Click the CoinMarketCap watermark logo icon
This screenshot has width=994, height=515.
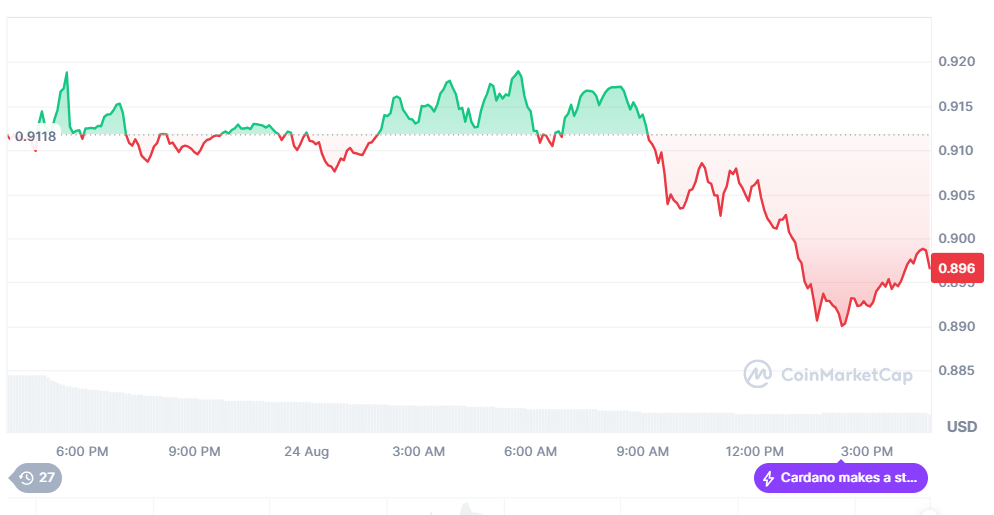(757, 374)
